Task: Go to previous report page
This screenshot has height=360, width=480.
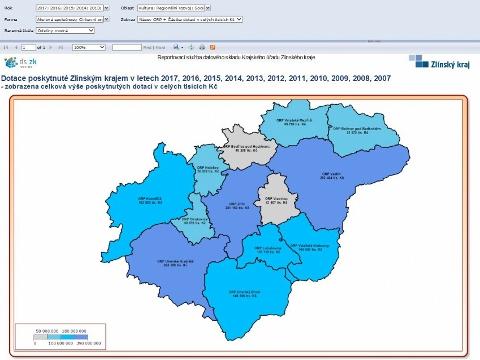Action: [16, 48]
